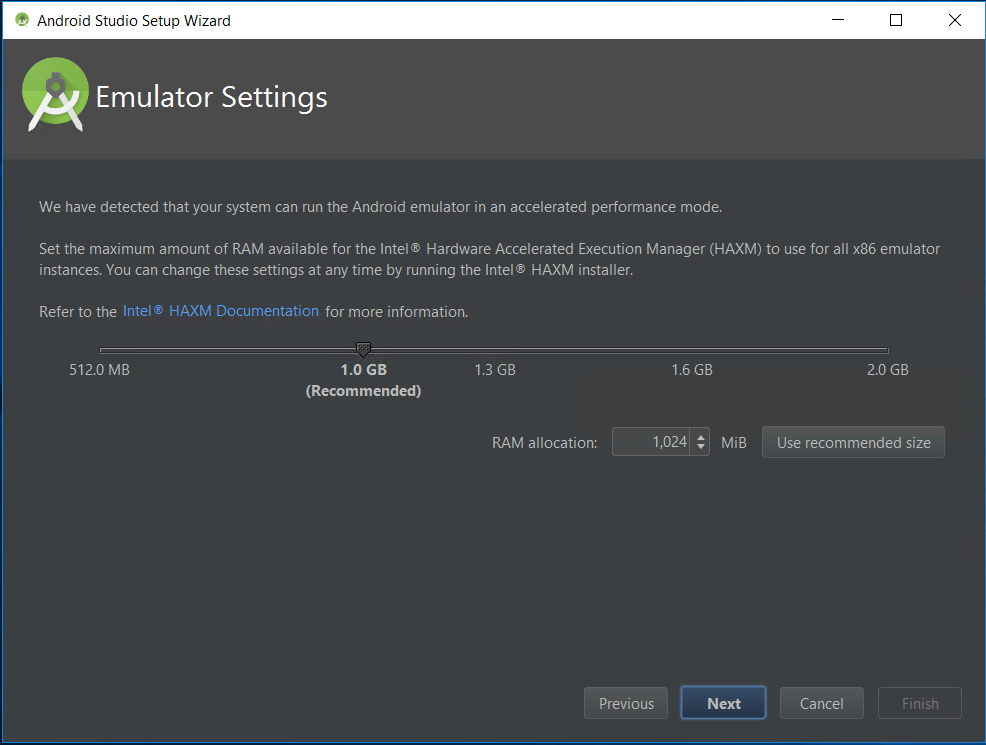Proceed with the Next button
This screenshot has height=745, width=986.
pyautogui.click(x=723, y=703)
